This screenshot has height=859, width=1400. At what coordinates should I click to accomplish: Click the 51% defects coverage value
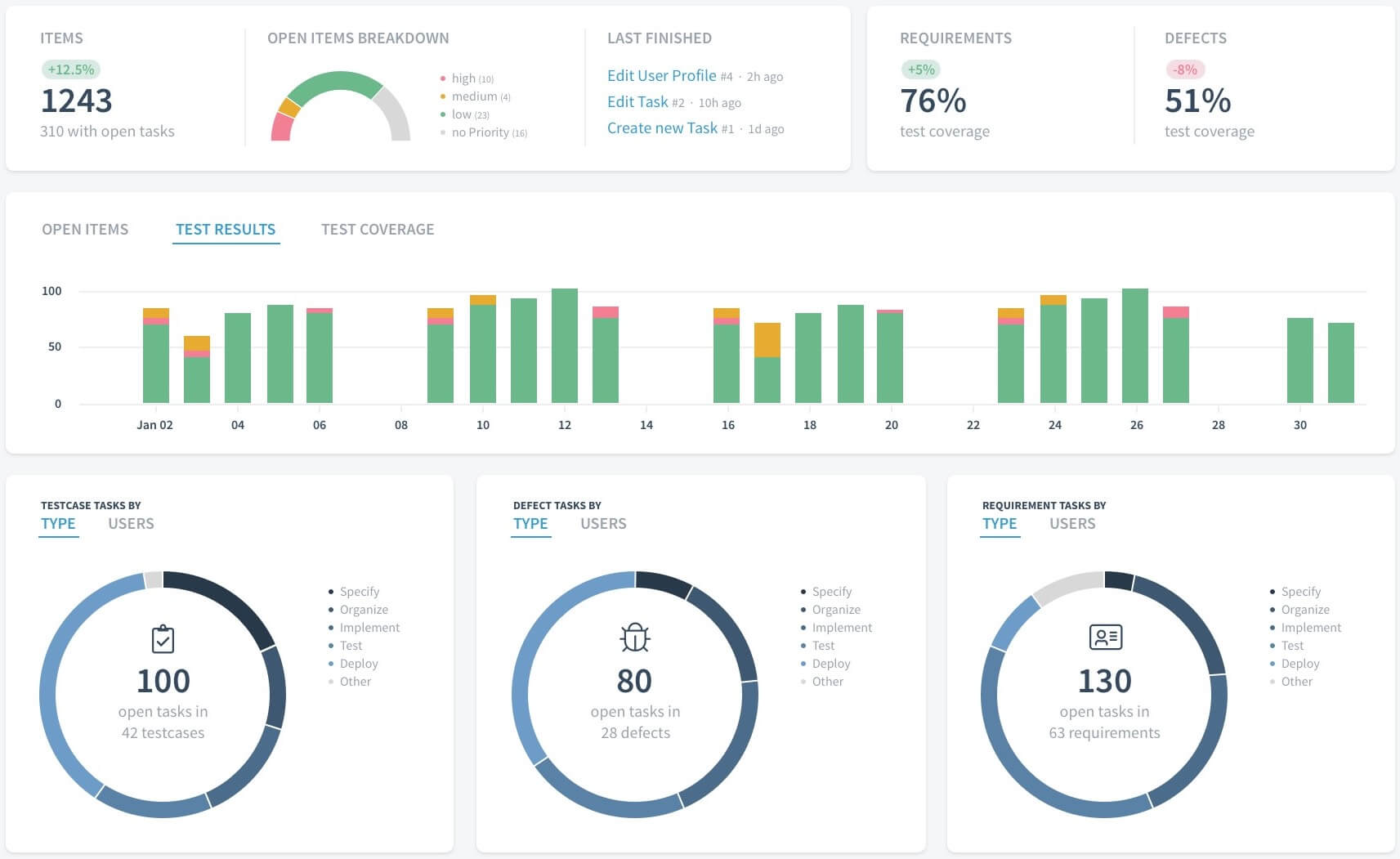(x=1198, y=101)
